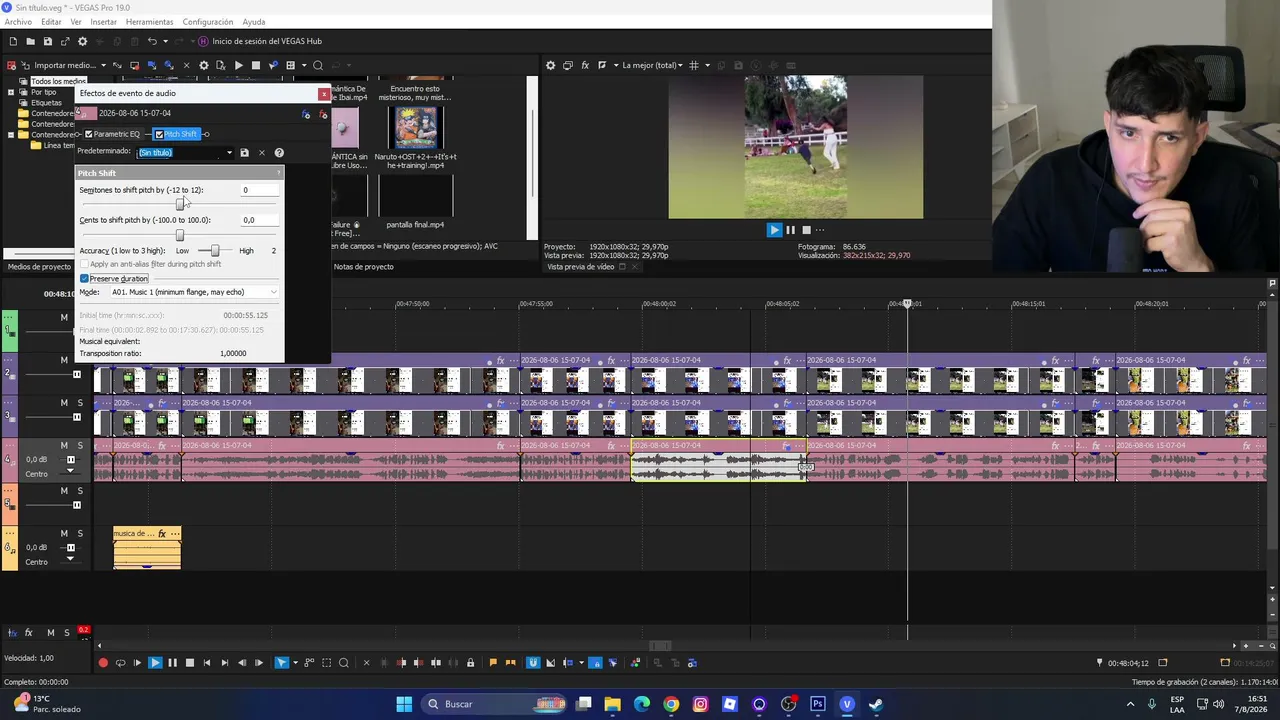Open the overlays grid dropdown arrow in preview
The image size is (1280, 720).
pos(707,65)
